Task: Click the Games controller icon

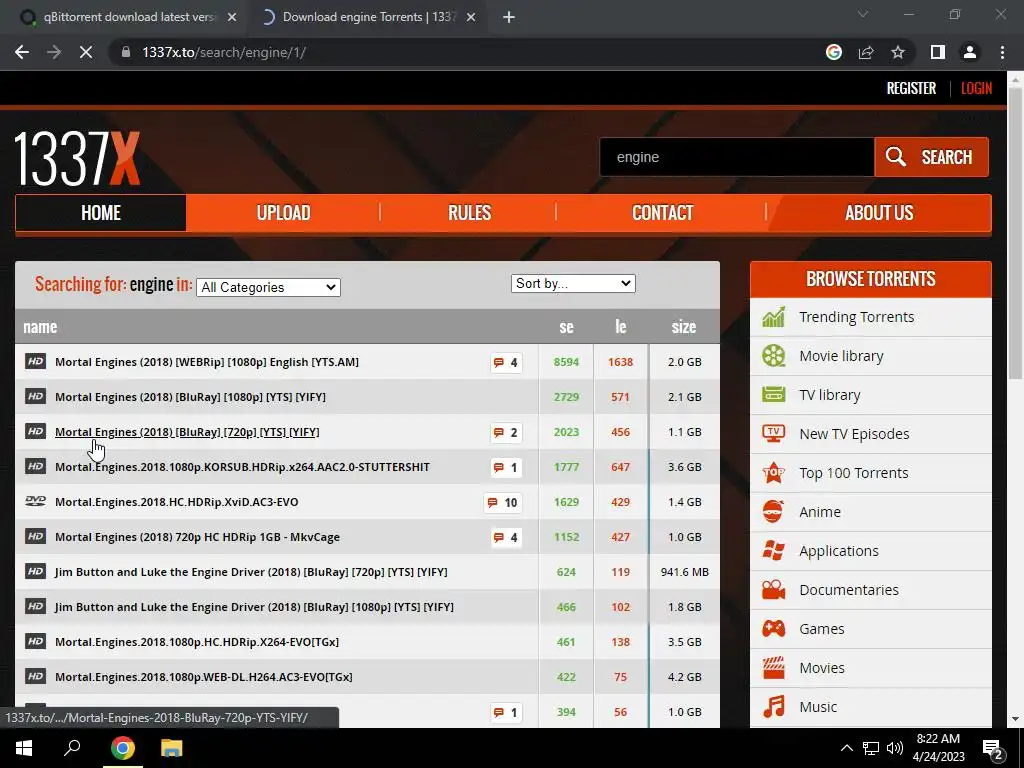Action: pyautogui.click(x=773, y=629)
